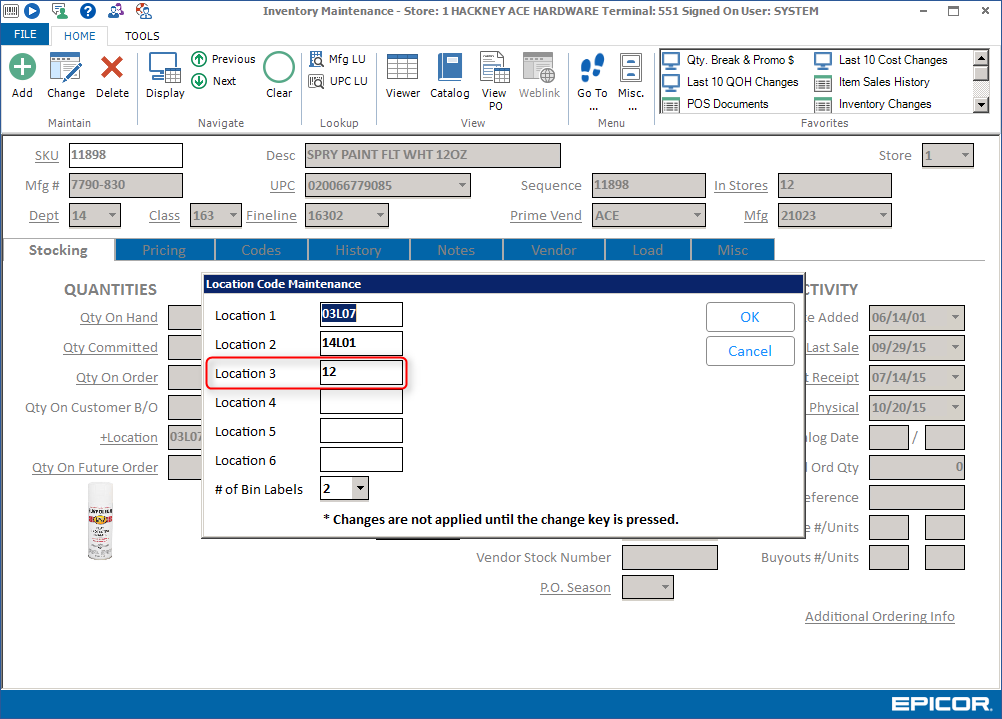
Task: Click the spray paint product thumbnail
Action: pyautogui.click(x=100, y=522)
